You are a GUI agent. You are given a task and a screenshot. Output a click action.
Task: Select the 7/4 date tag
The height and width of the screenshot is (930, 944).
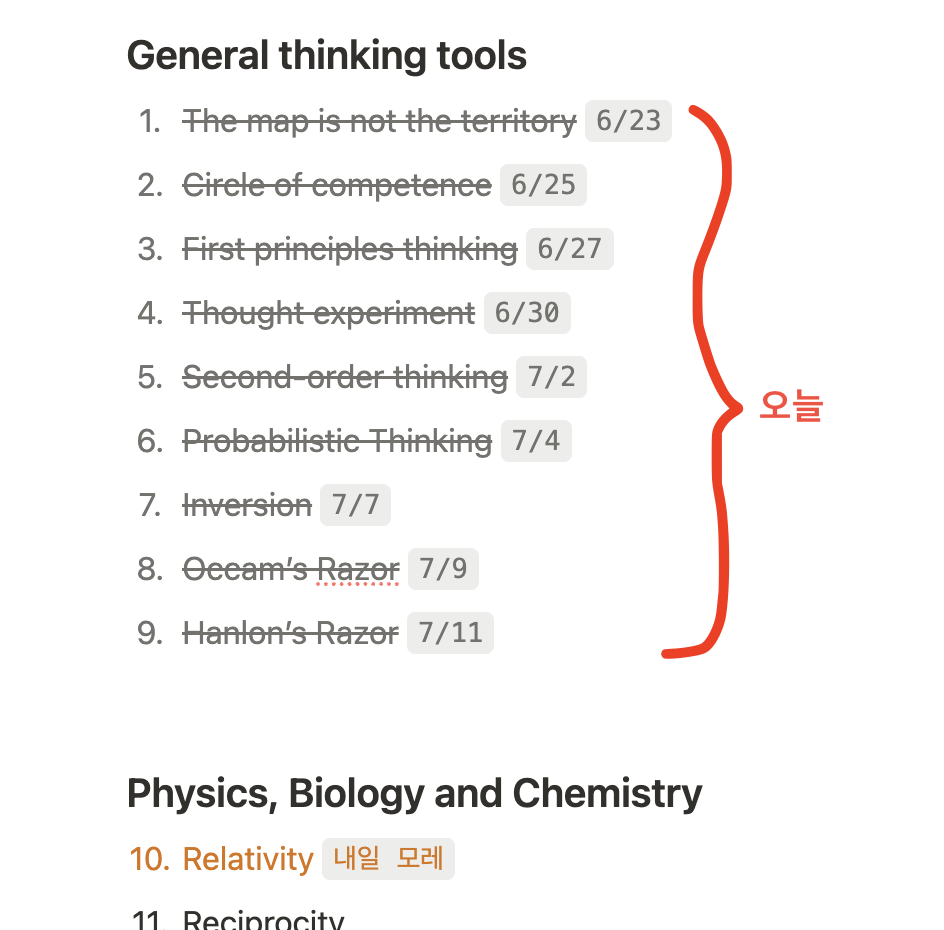pos(535,442)
